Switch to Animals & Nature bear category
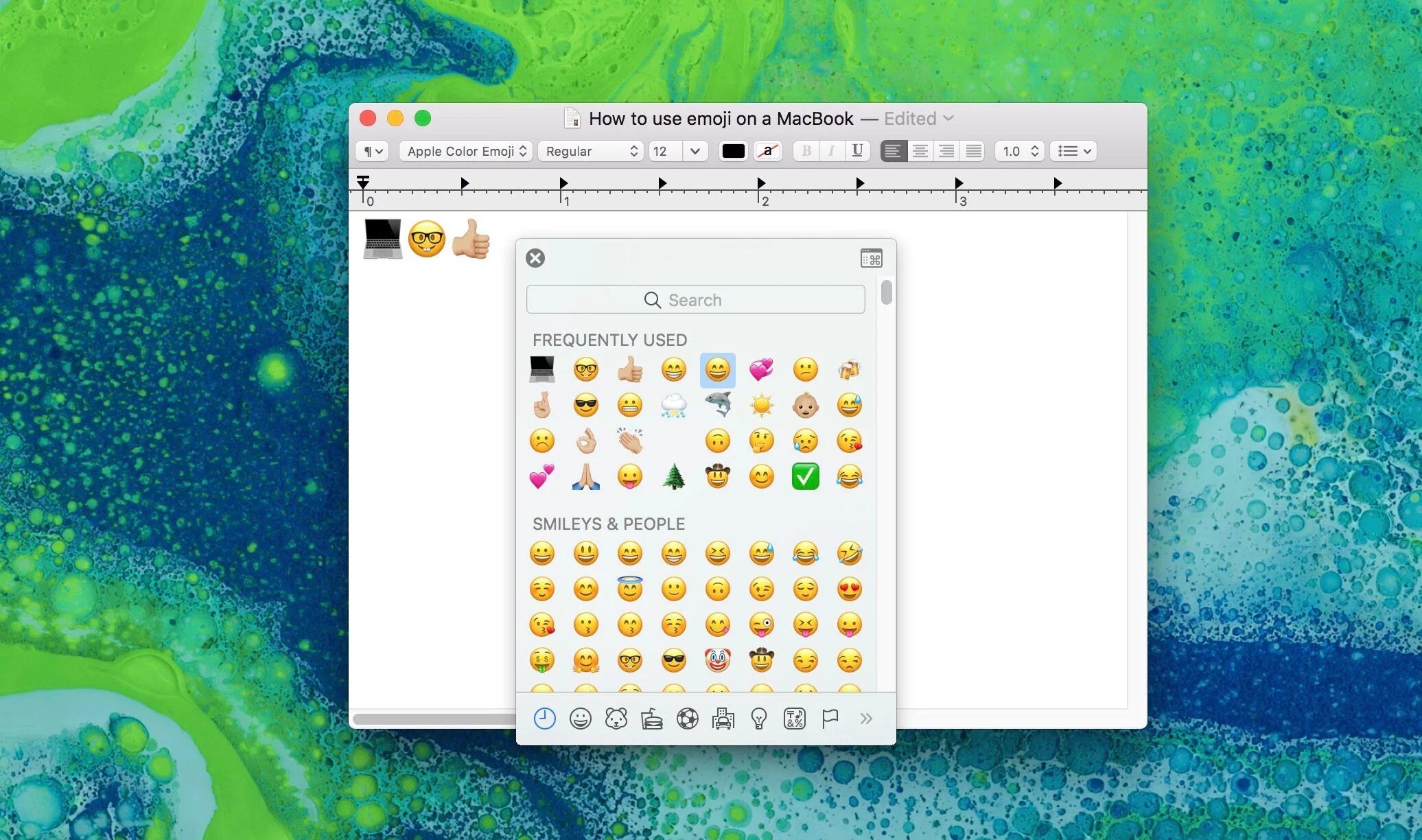Screen dimensions: 1422x840 (x=616, y=719)
